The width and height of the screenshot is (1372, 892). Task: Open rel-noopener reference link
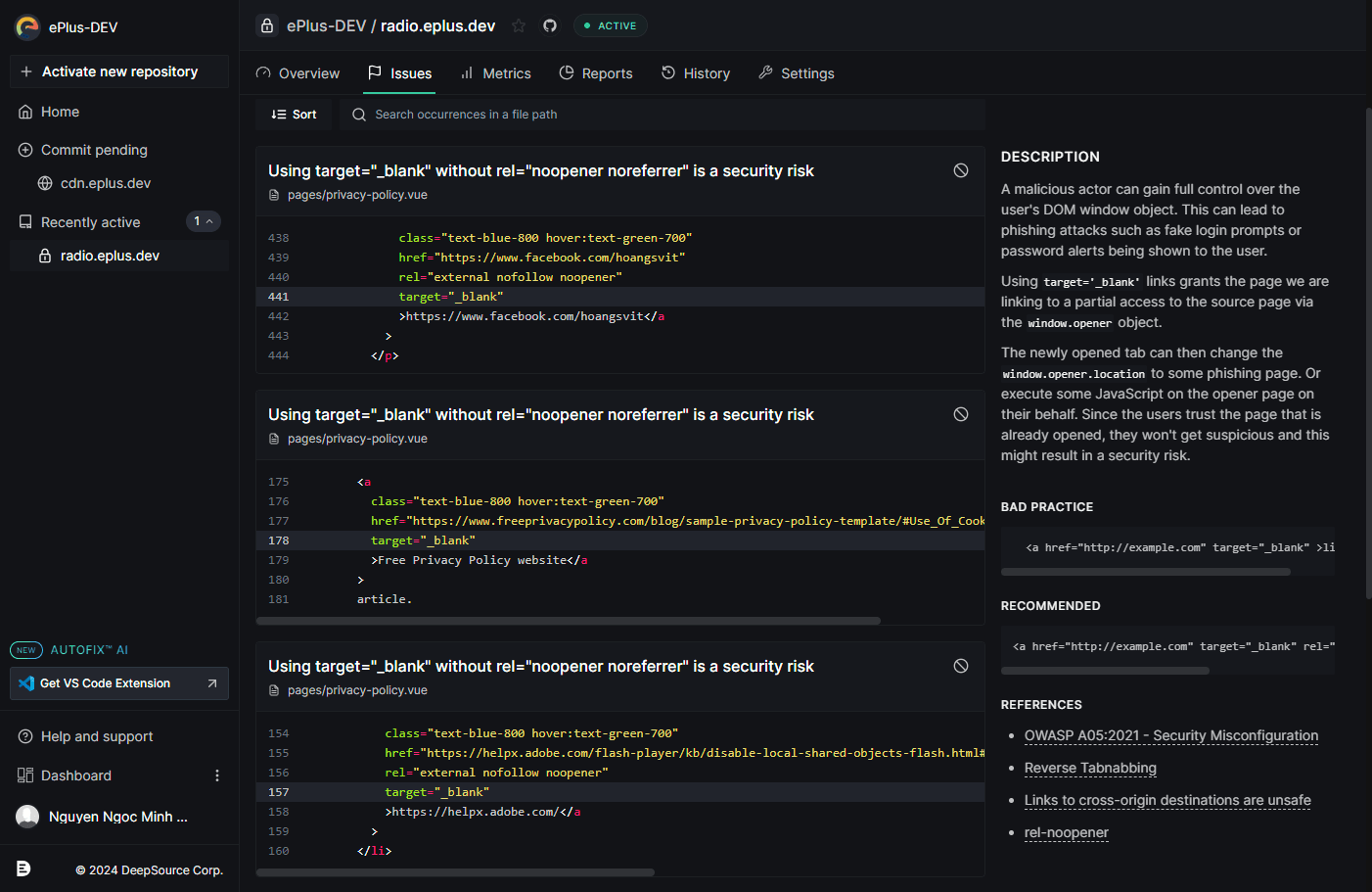click(x=1067, y=832)
